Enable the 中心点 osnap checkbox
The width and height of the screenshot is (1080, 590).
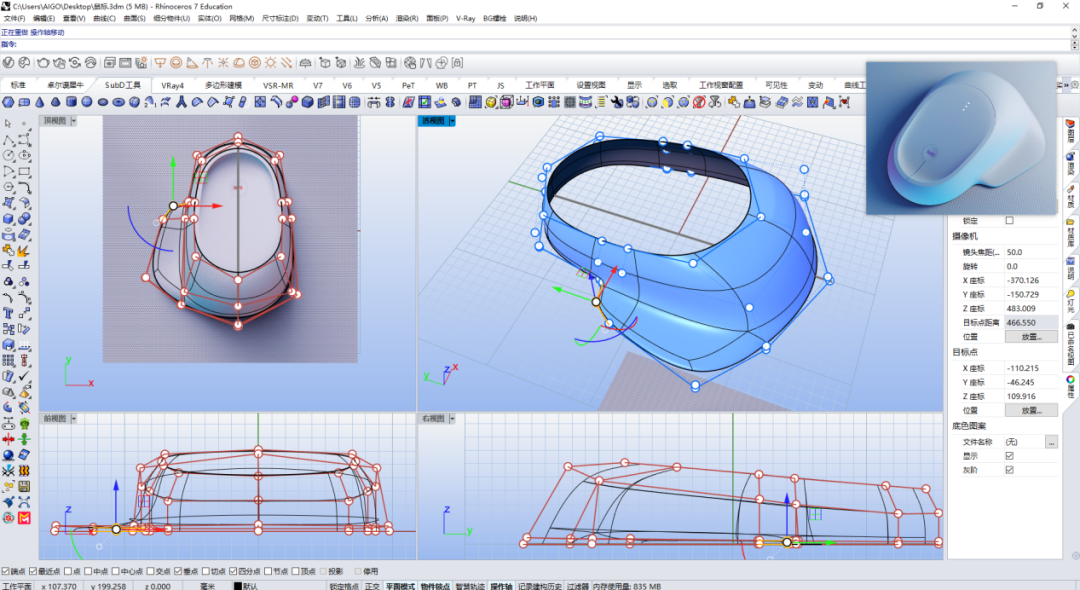(116, 571)
